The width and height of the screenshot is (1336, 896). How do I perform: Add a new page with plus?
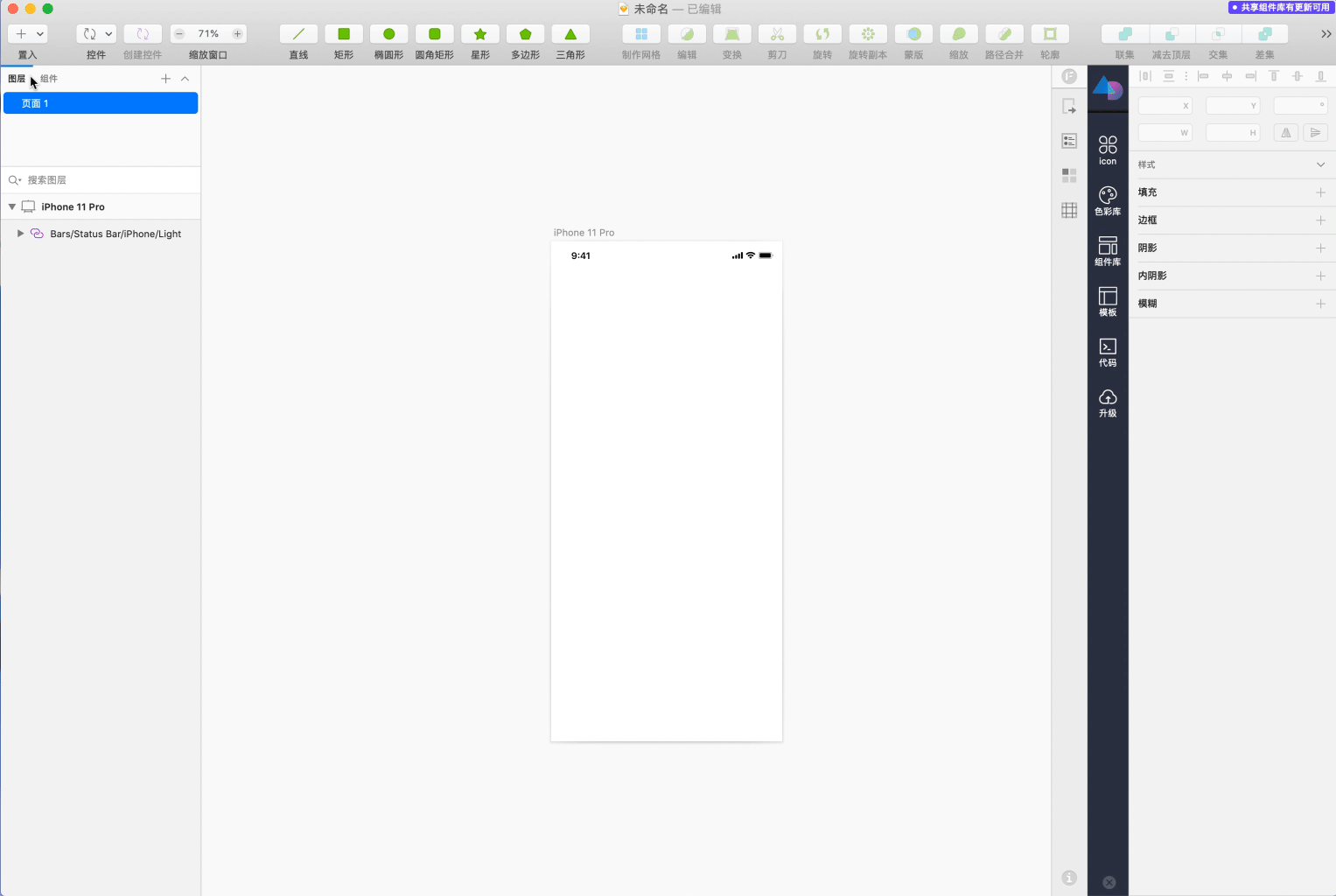[165, 79]
